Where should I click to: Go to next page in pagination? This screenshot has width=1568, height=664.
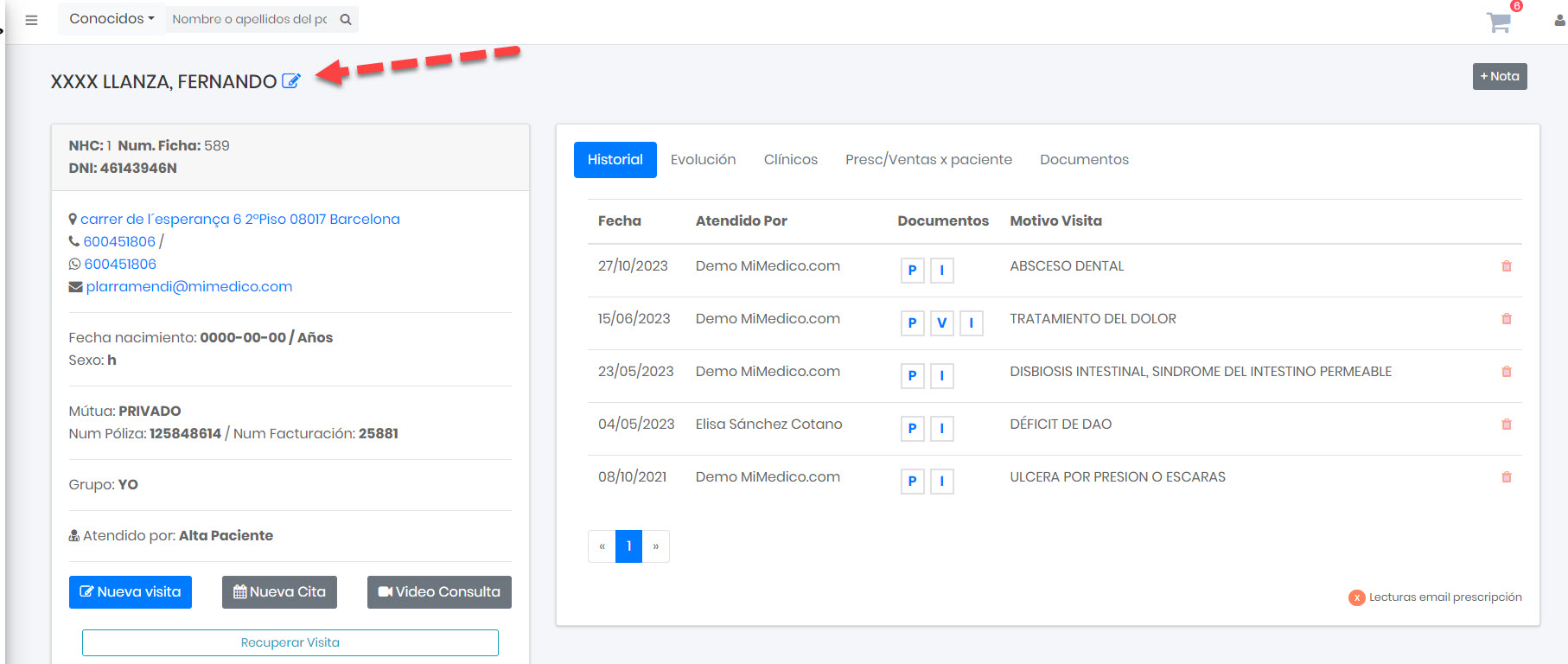656,546
